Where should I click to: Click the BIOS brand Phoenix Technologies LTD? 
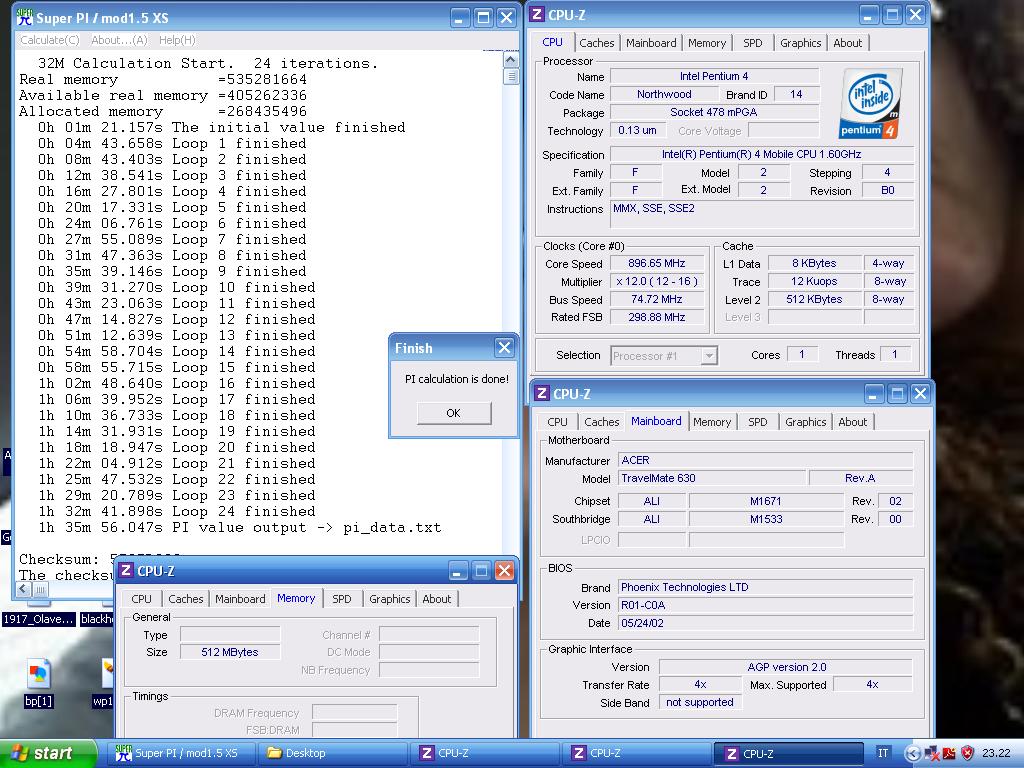765,587
